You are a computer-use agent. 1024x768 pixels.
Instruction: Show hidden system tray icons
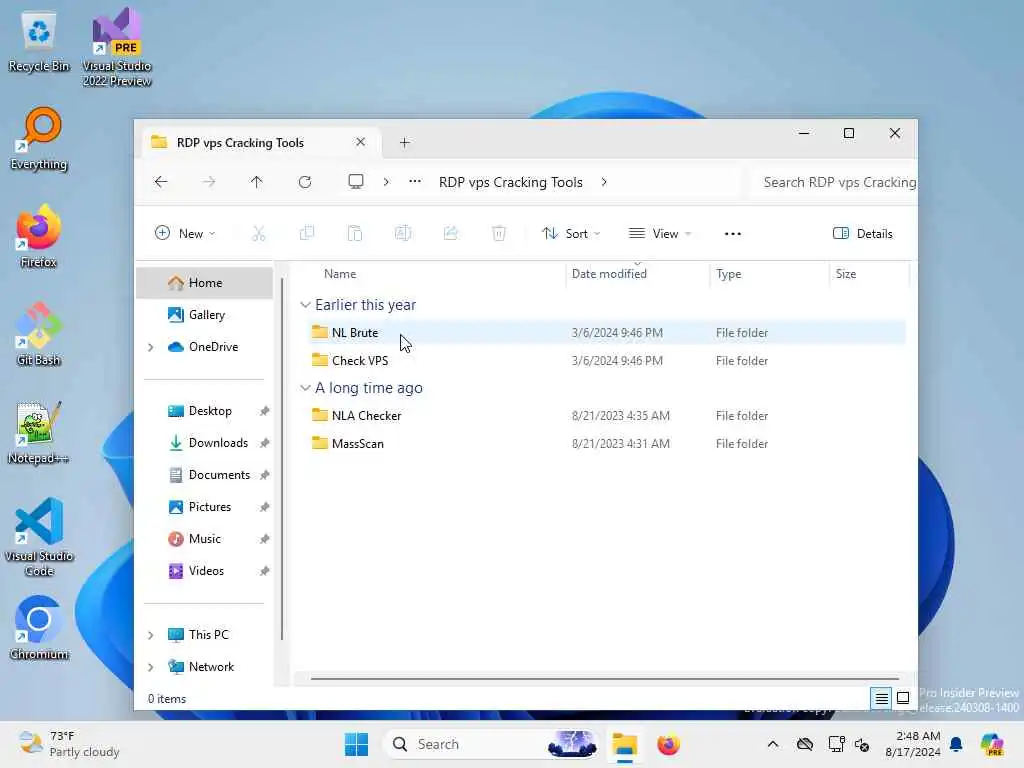point(773,744)
